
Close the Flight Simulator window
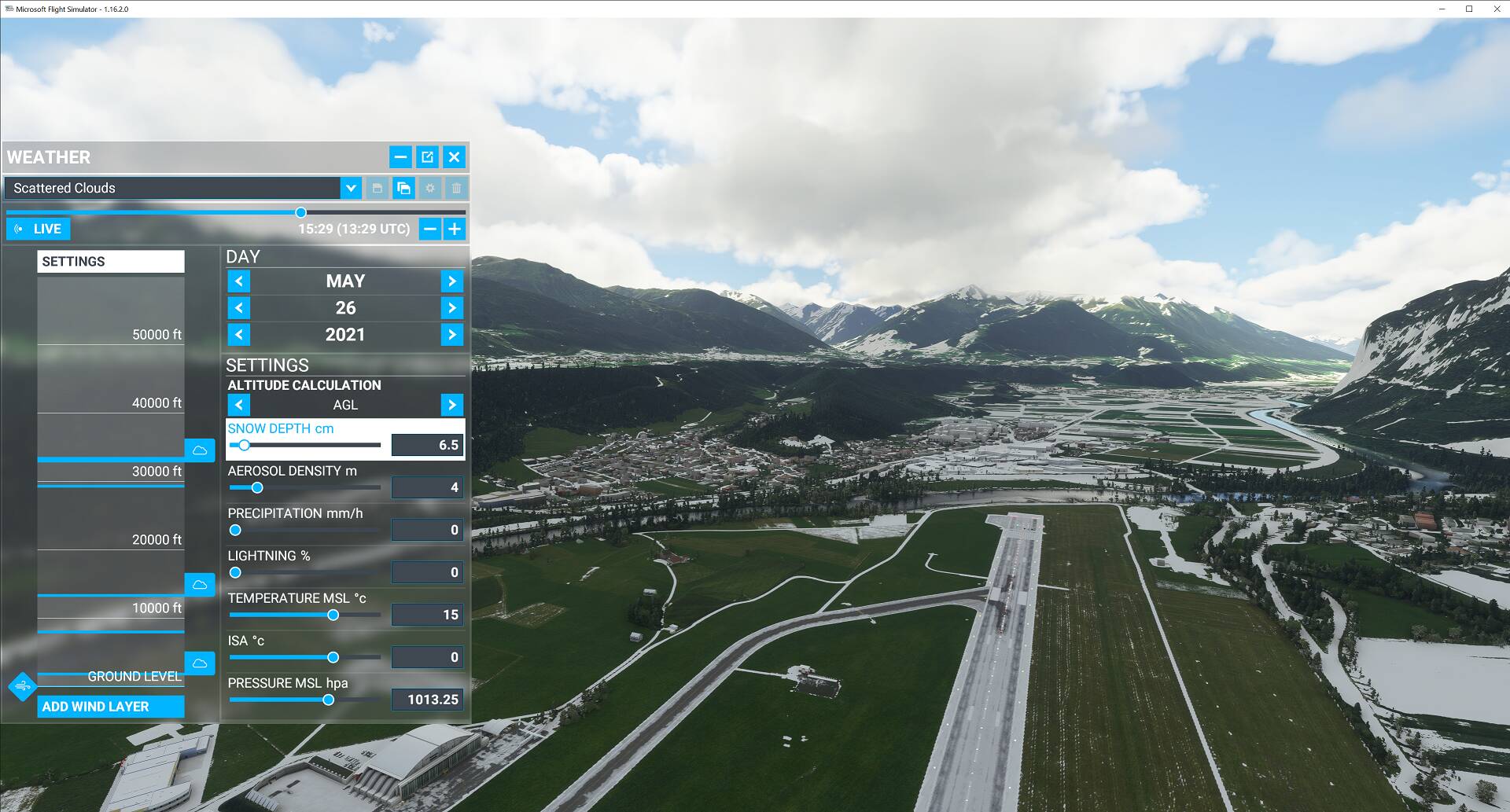[x=1497, y=9]
